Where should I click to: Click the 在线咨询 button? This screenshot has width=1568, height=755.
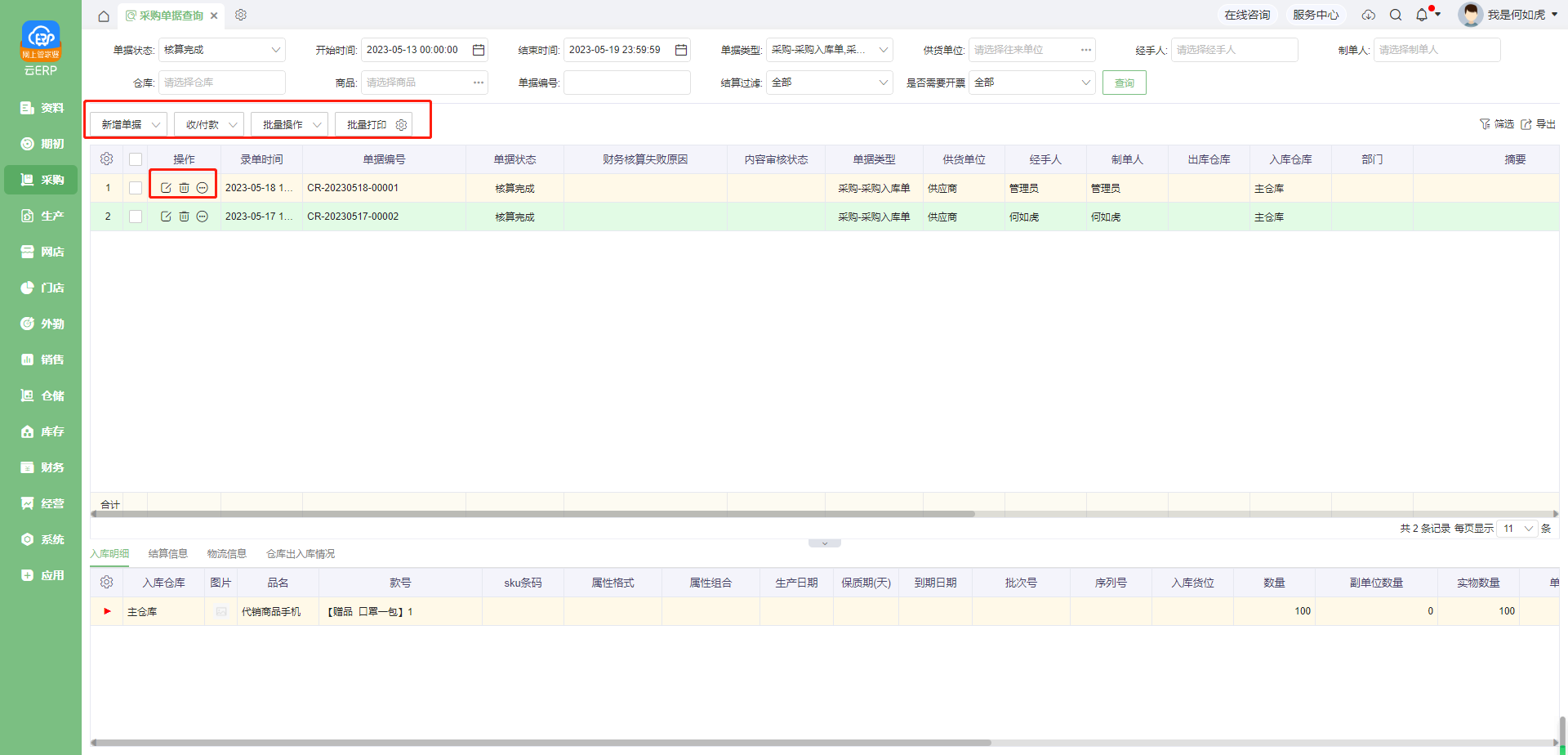click(x=1246, y=15)
